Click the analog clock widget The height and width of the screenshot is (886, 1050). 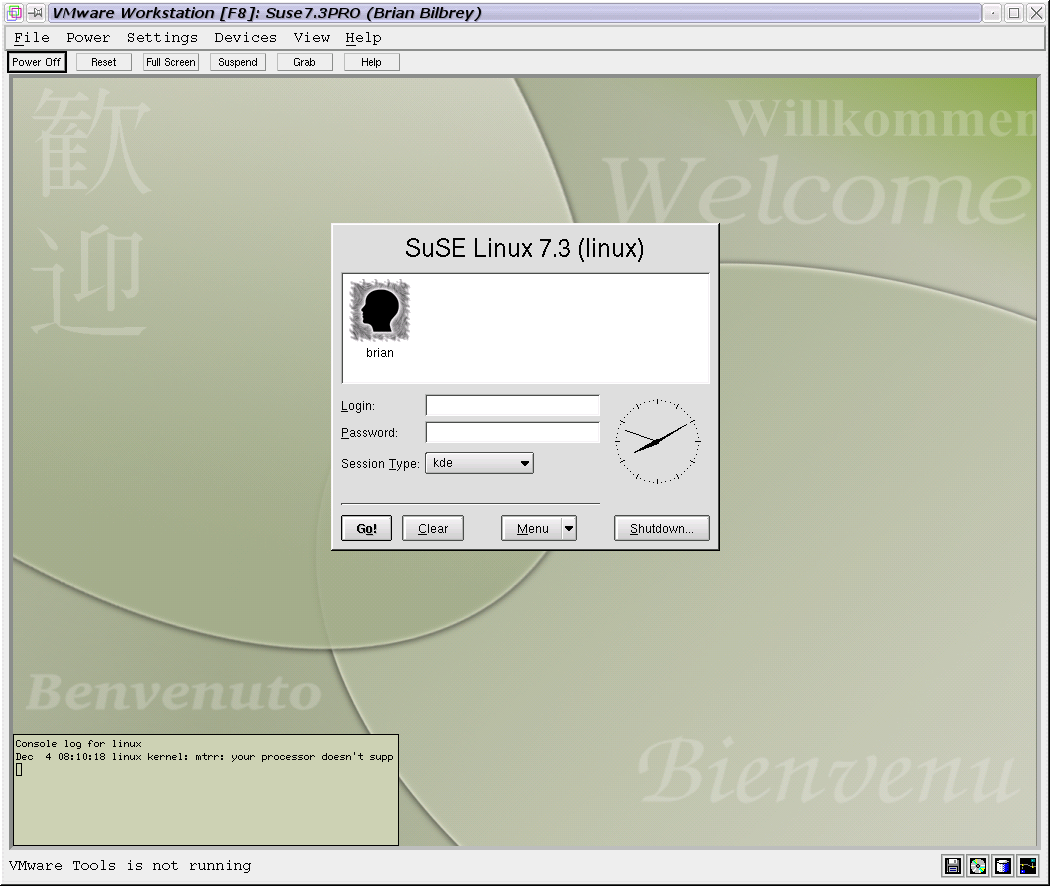coord(657,441)
